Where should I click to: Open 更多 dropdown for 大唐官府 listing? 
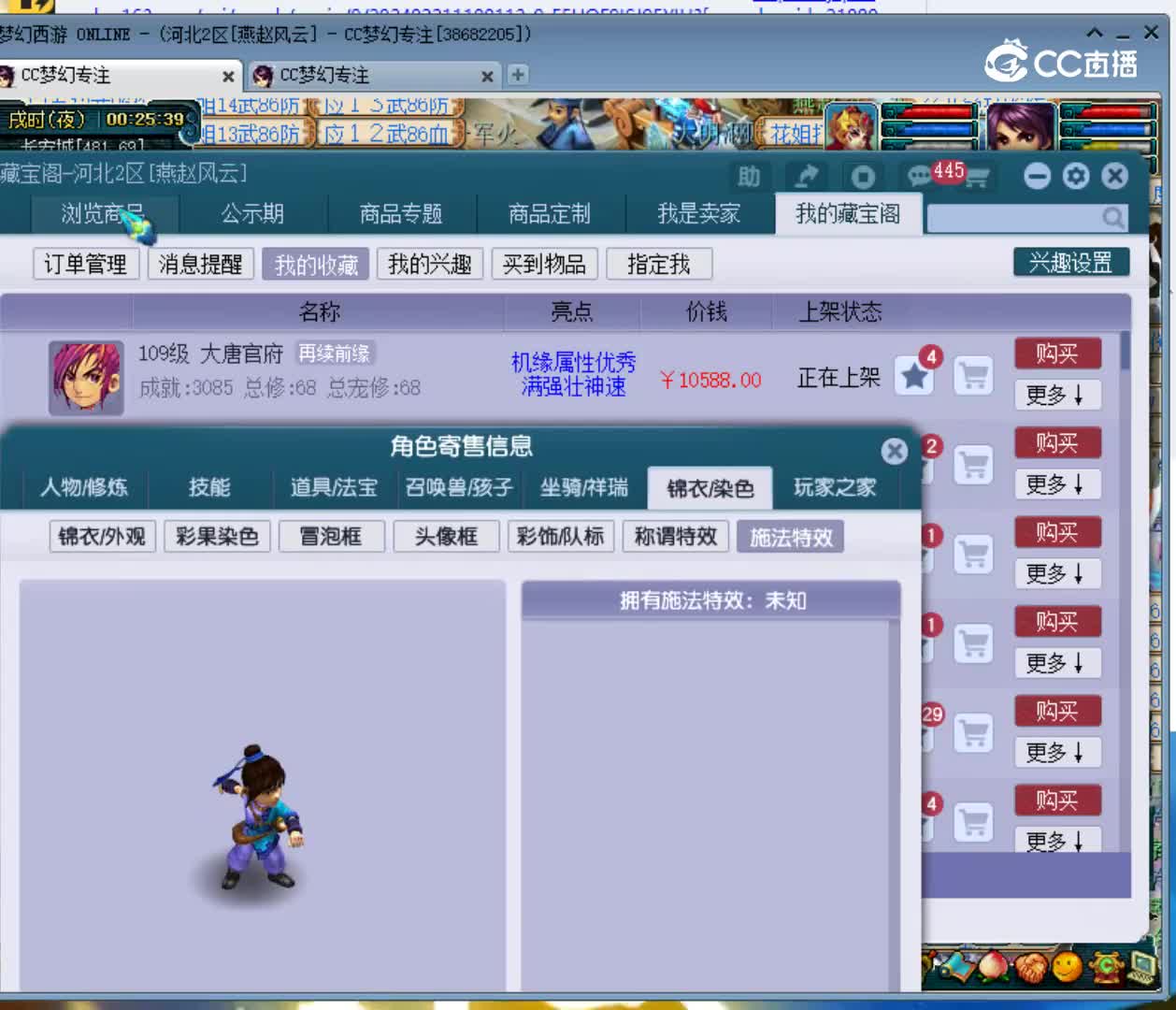tap(1056, 396)
